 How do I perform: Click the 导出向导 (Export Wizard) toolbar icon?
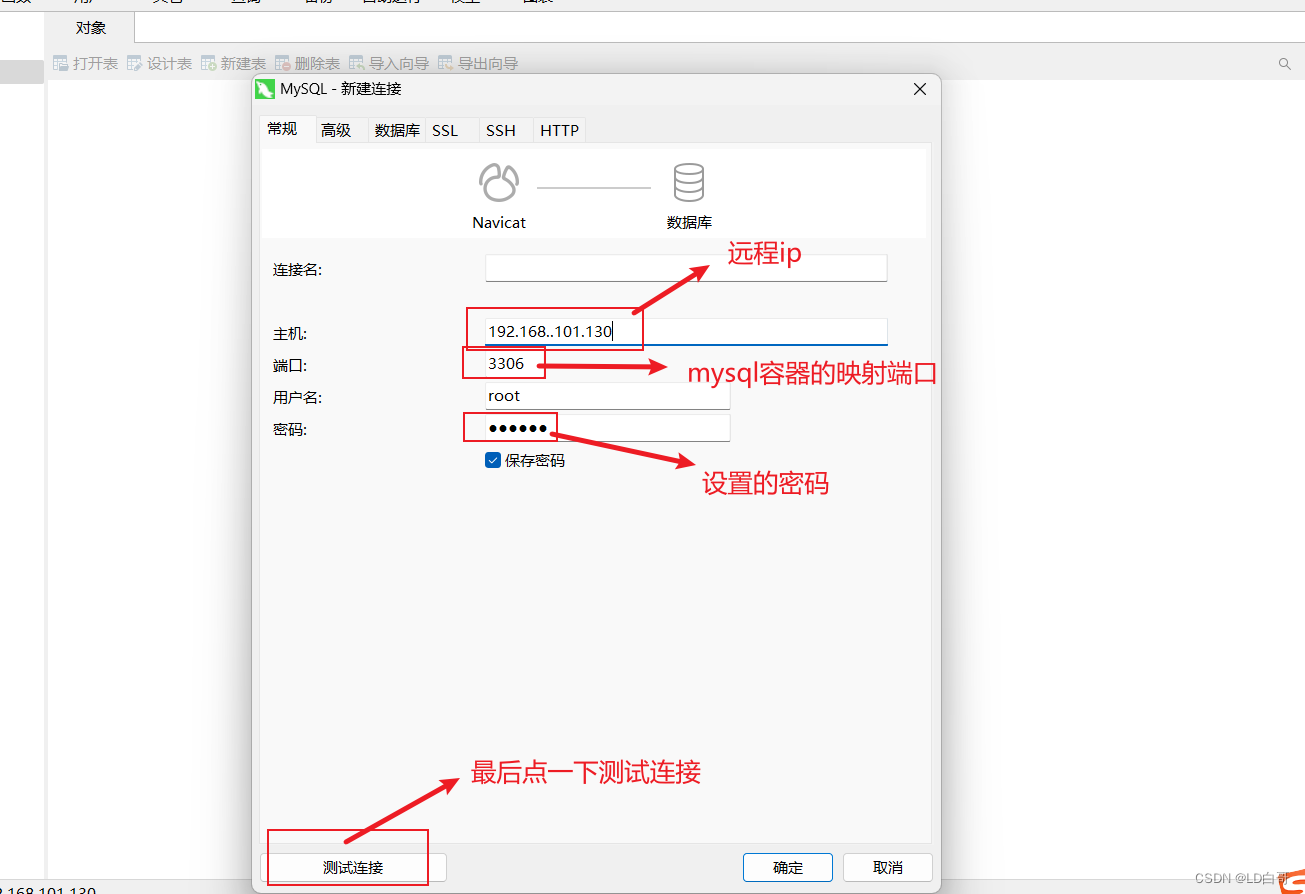[x=446, y=63]
